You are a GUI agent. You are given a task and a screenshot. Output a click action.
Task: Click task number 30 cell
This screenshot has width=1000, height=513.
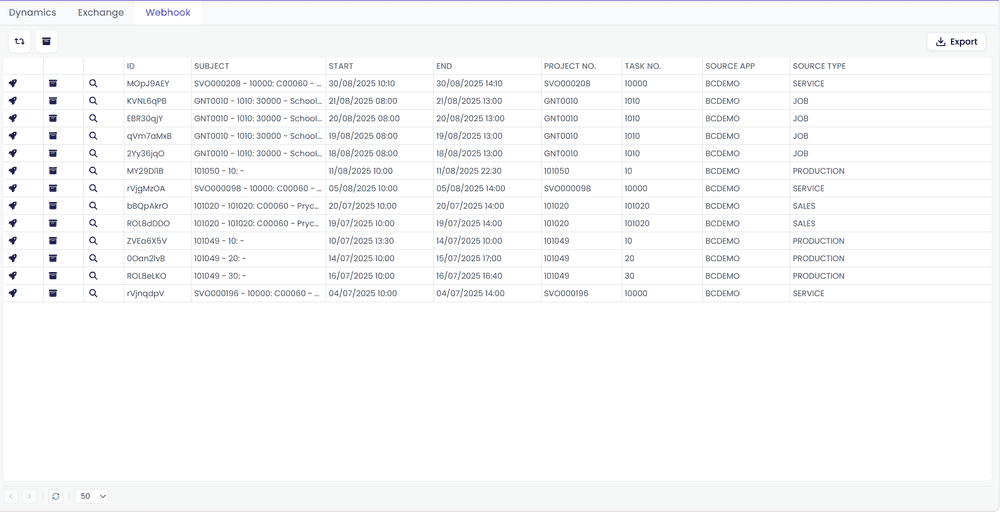click(630, 276)
